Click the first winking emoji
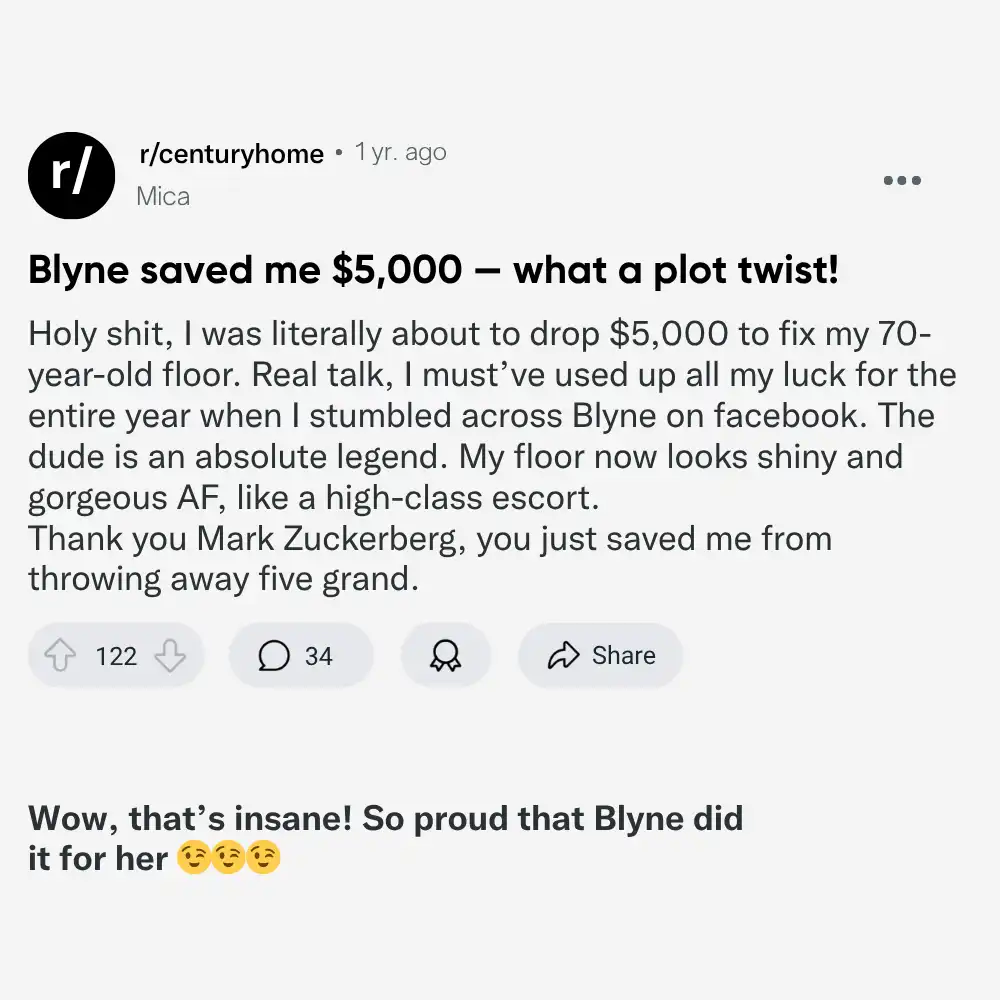The image size is (1000, 1000). [x=193, y=859]
